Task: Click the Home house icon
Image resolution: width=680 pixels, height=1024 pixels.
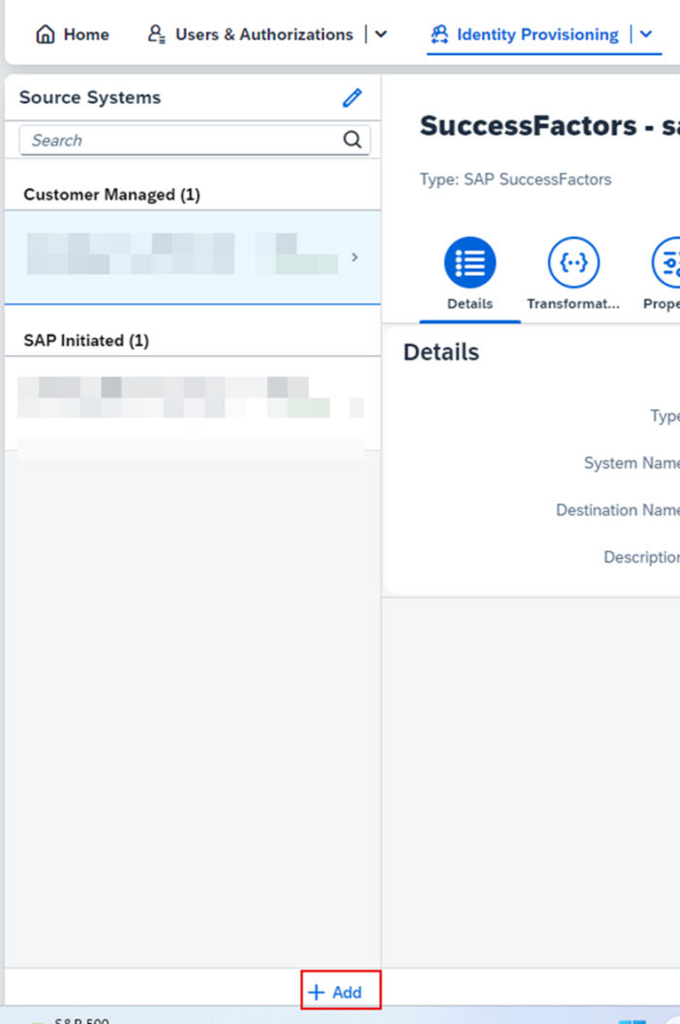Action: click(45, 35)
